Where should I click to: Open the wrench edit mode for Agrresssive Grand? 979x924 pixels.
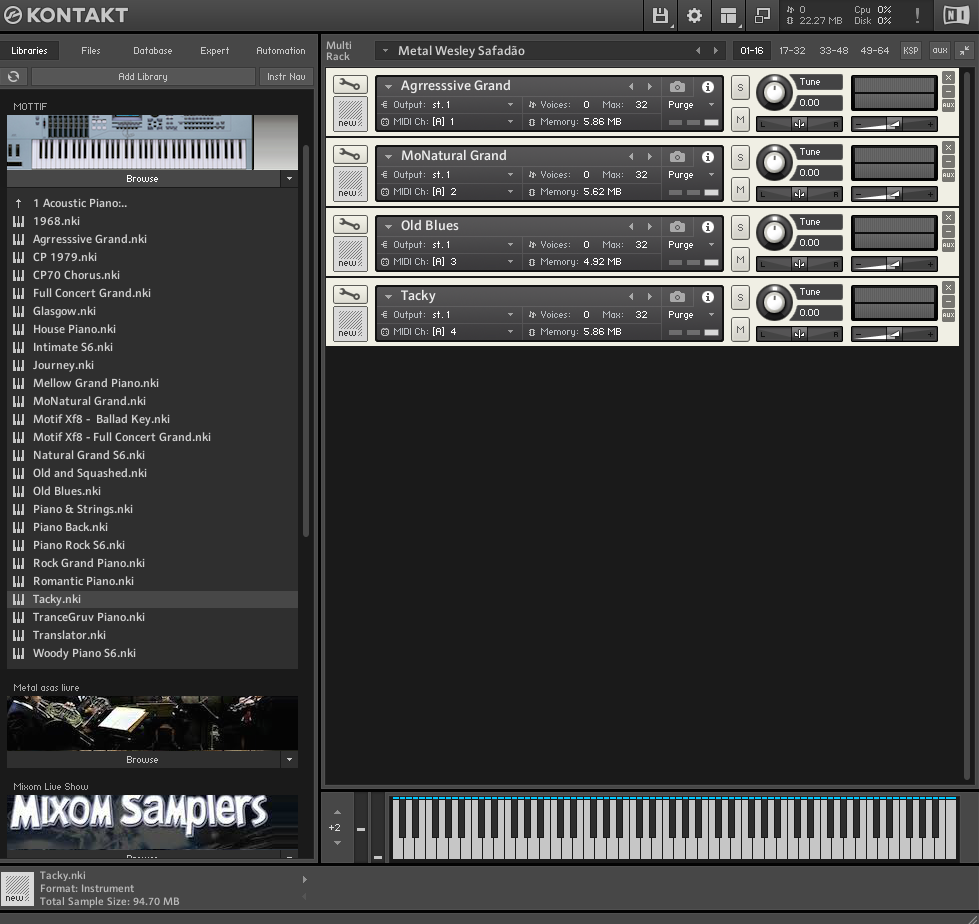(350, 84)
